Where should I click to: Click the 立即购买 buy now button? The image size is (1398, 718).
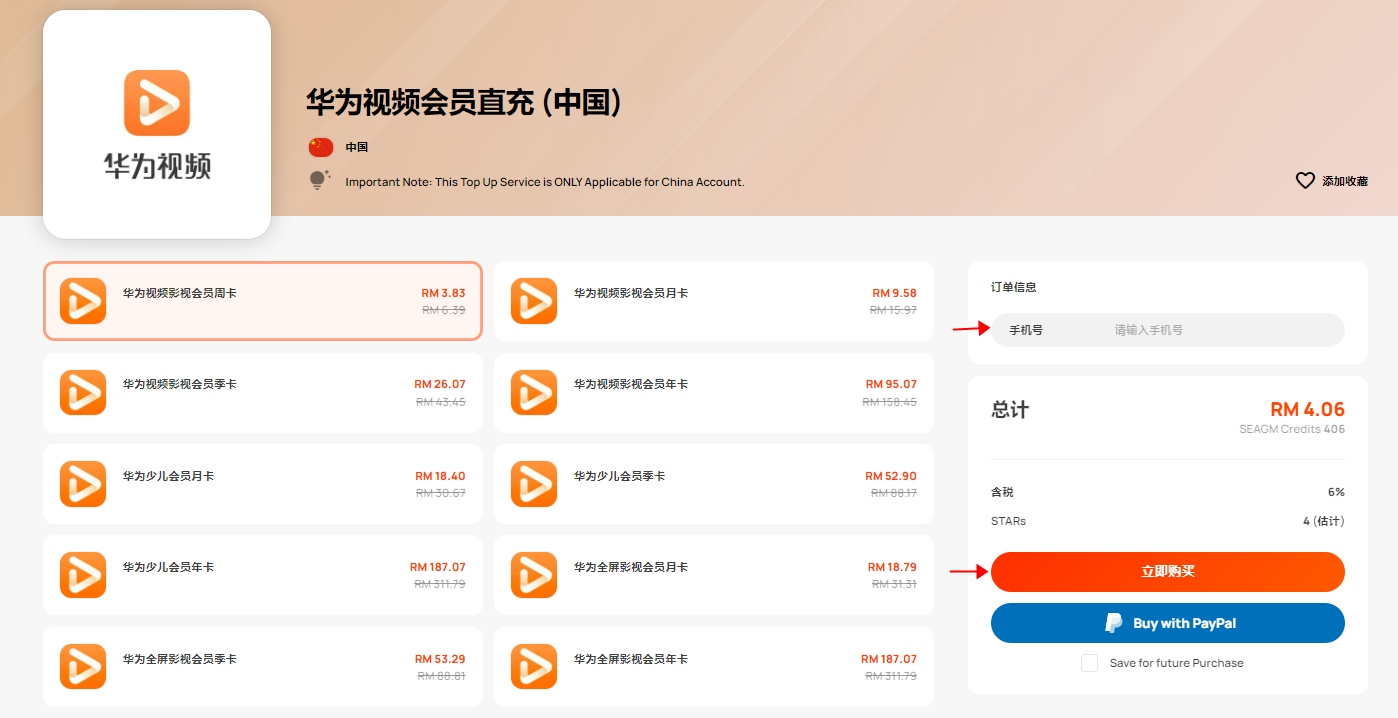[x=1168, y=572]
